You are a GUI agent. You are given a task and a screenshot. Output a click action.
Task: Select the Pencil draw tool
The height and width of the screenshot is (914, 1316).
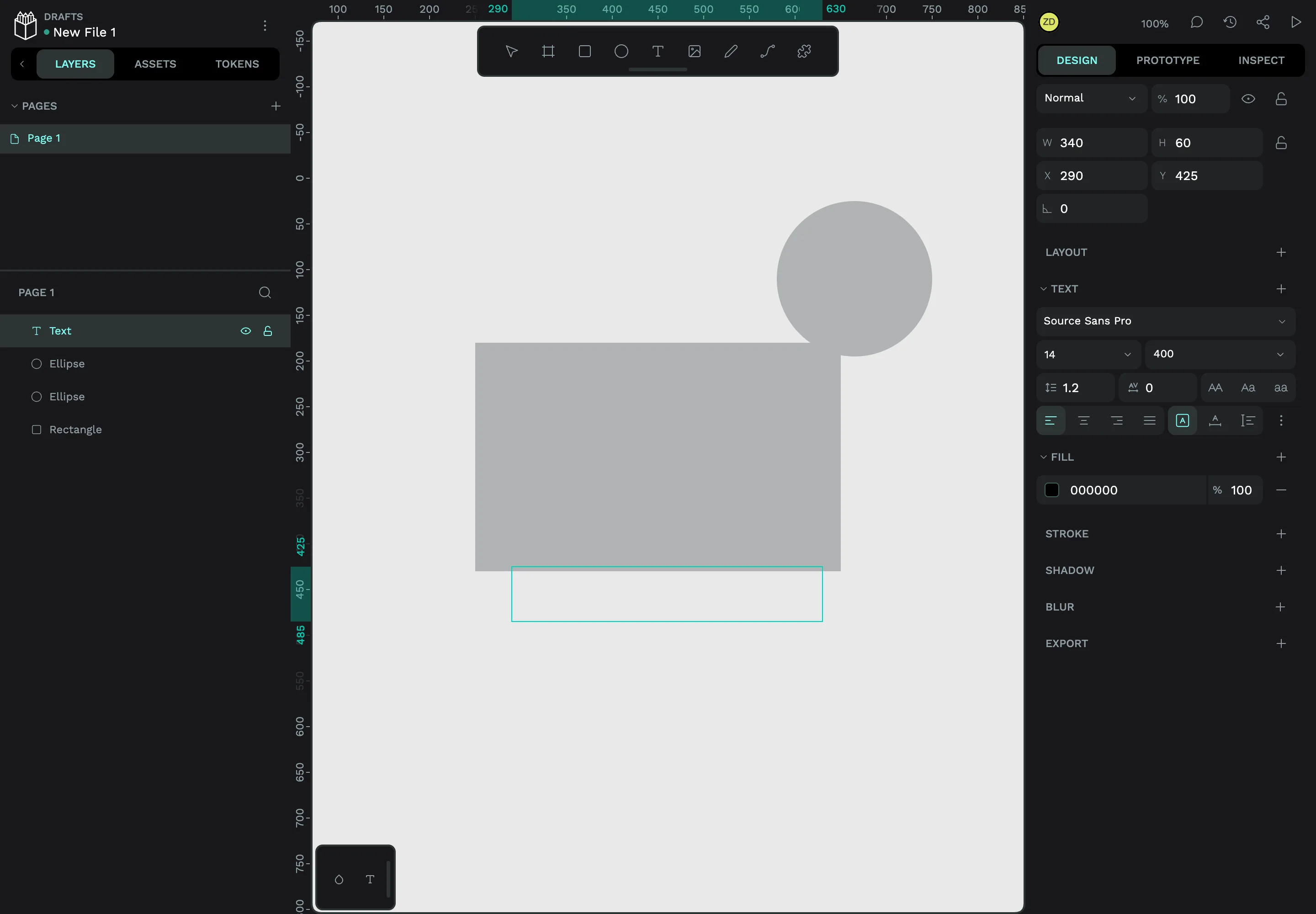[731, 52]
